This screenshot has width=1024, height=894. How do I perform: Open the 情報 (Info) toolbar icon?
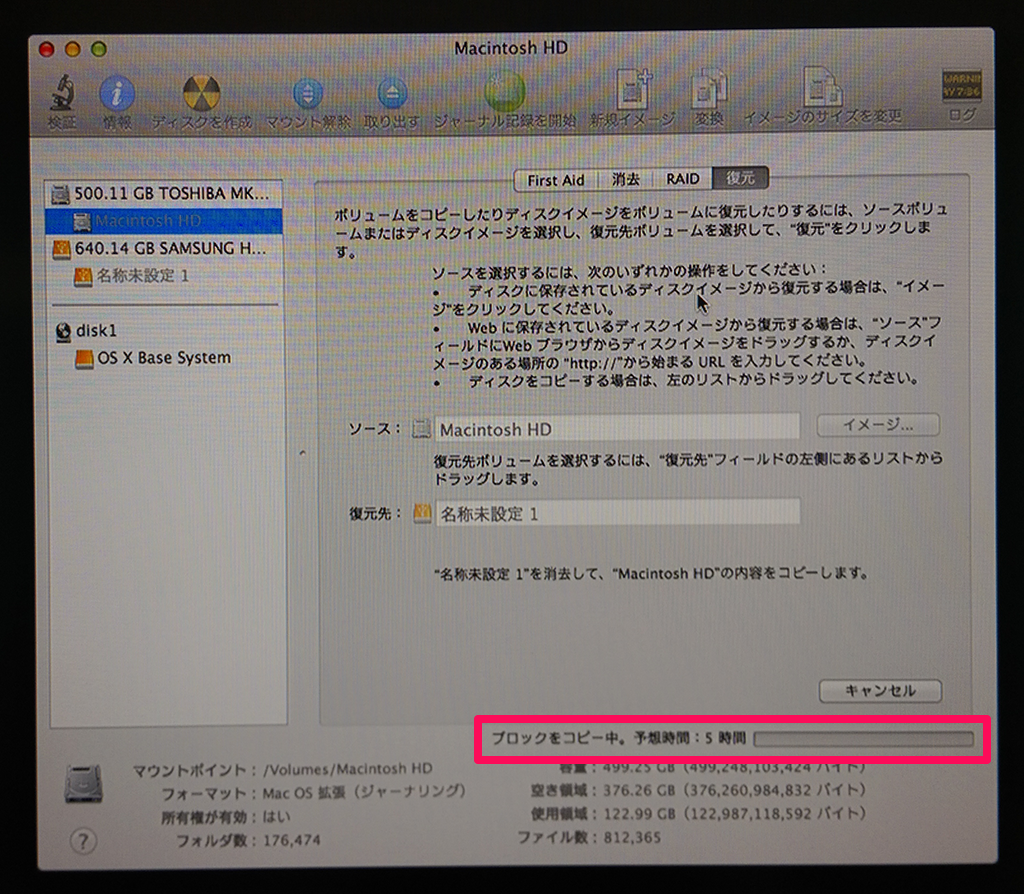pos(117,94)
